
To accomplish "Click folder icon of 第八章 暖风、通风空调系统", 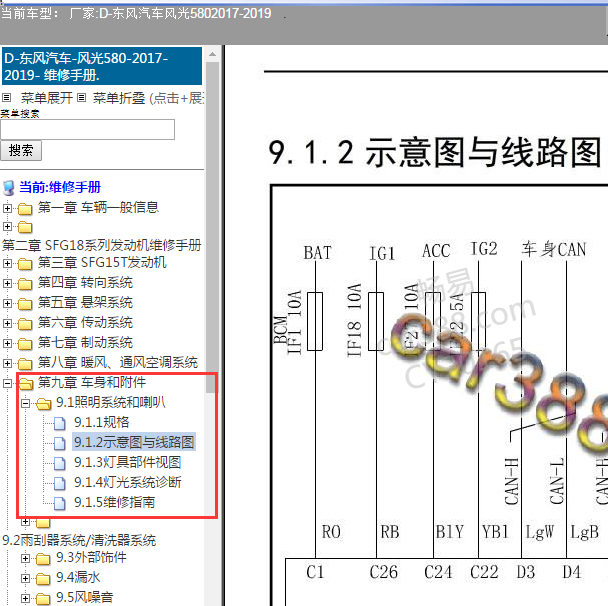I will (25, 364).
